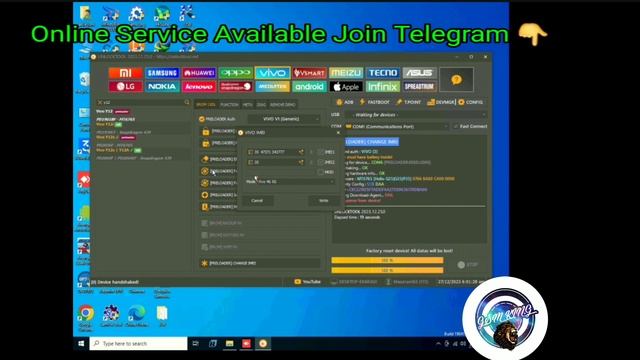
Task: Select the Nokia brand tile
Action: (162, 87)
